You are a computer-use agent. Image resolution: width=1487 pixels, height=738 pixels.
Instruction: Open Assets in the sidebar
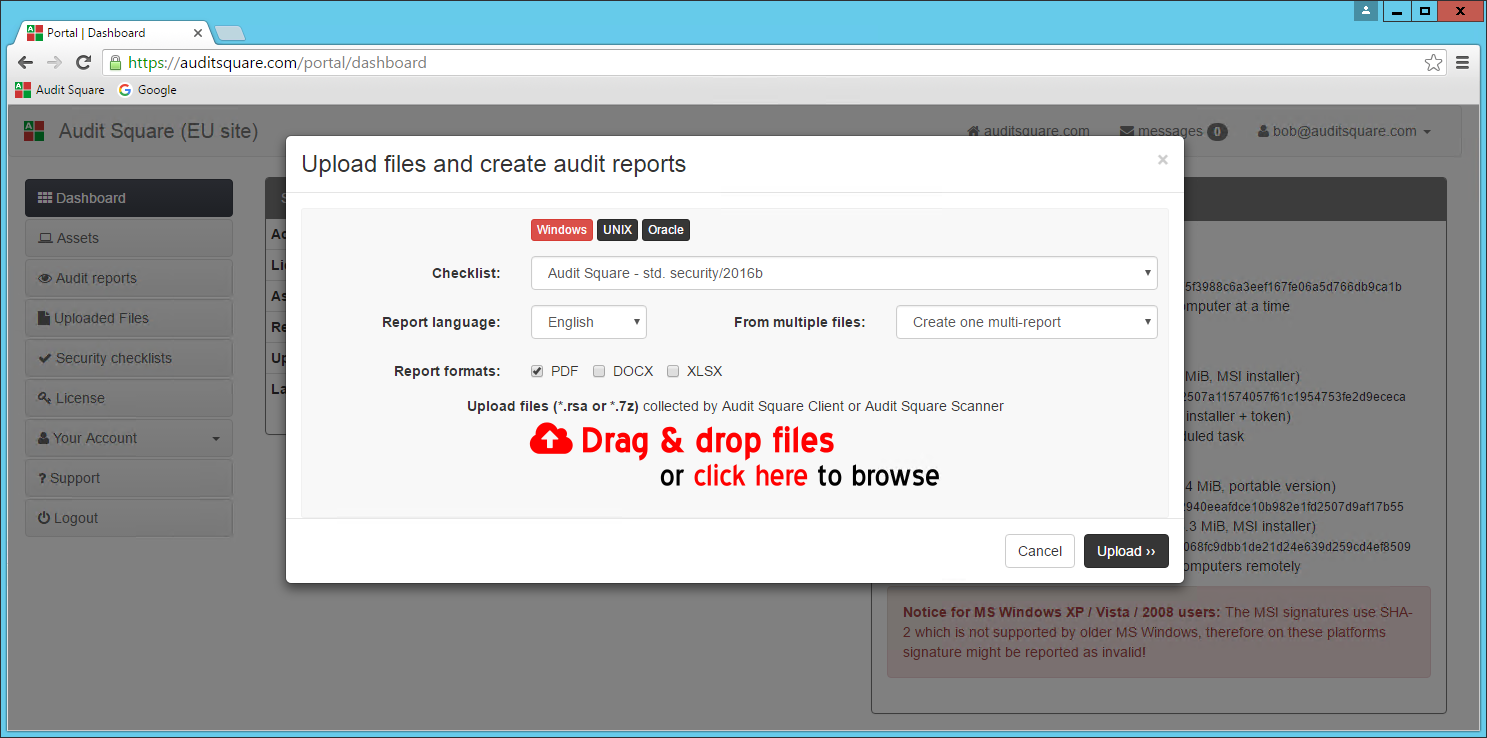[129, 238]
